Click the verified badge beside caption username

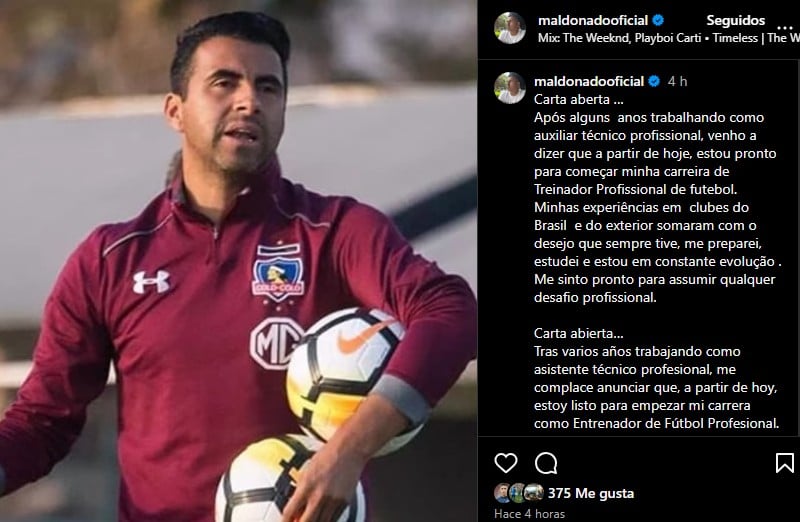pos(654,81)
